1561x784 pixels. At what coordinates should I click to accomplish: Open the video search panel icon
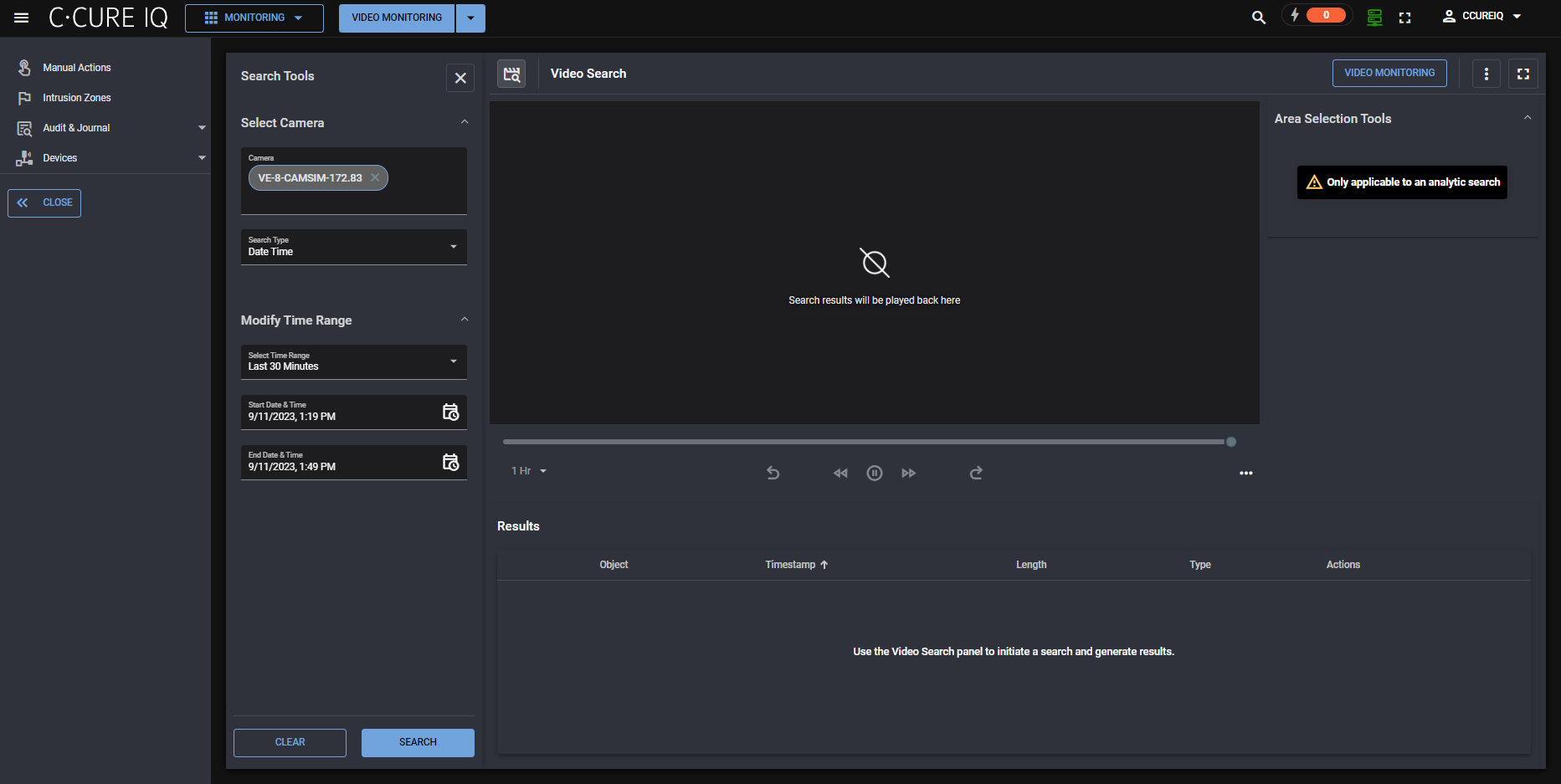[x=511, y=74]
